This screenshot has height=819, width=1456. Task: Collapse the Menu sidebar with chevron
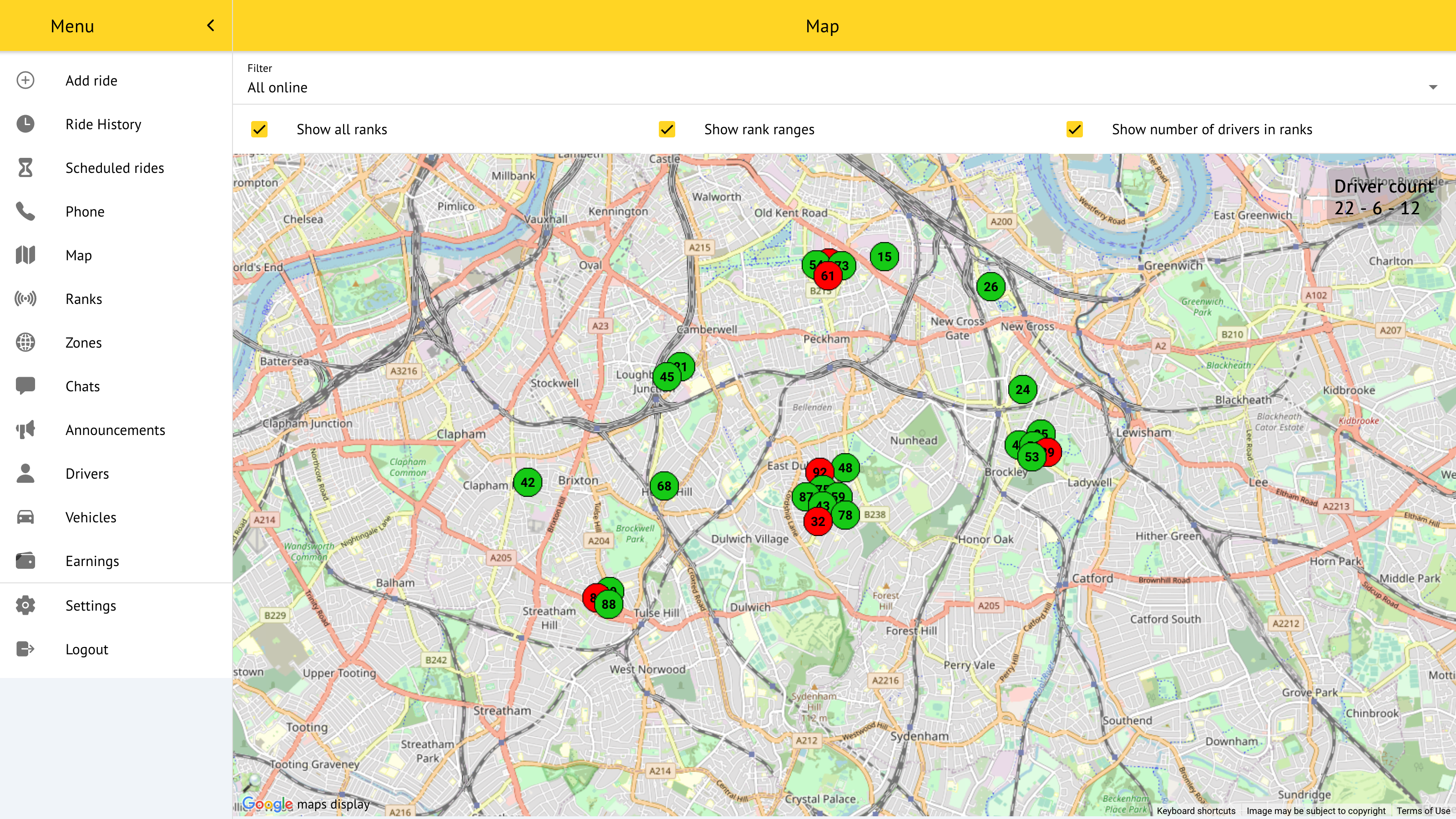211,25
